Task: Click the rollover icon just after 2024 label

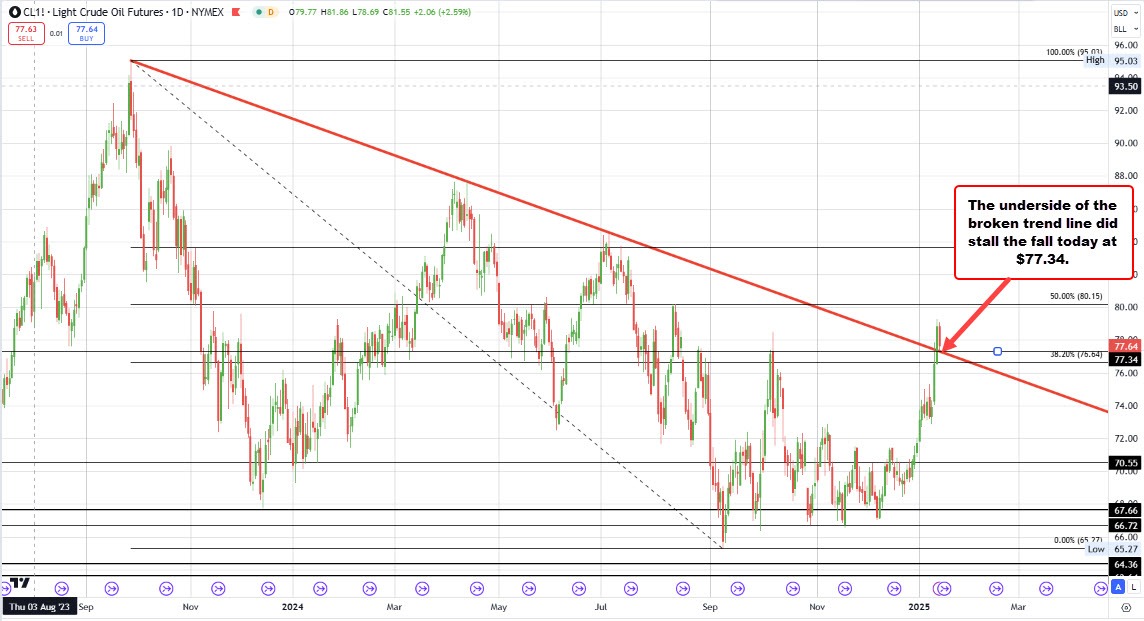Action: (x=320, y=588)
